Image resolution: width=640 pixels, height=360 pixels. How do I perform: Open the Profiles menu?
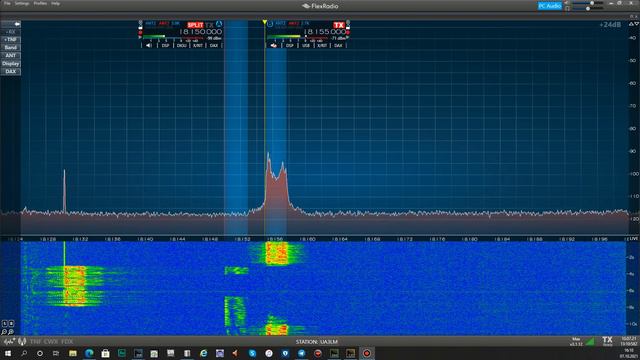(x=40, y=3)
